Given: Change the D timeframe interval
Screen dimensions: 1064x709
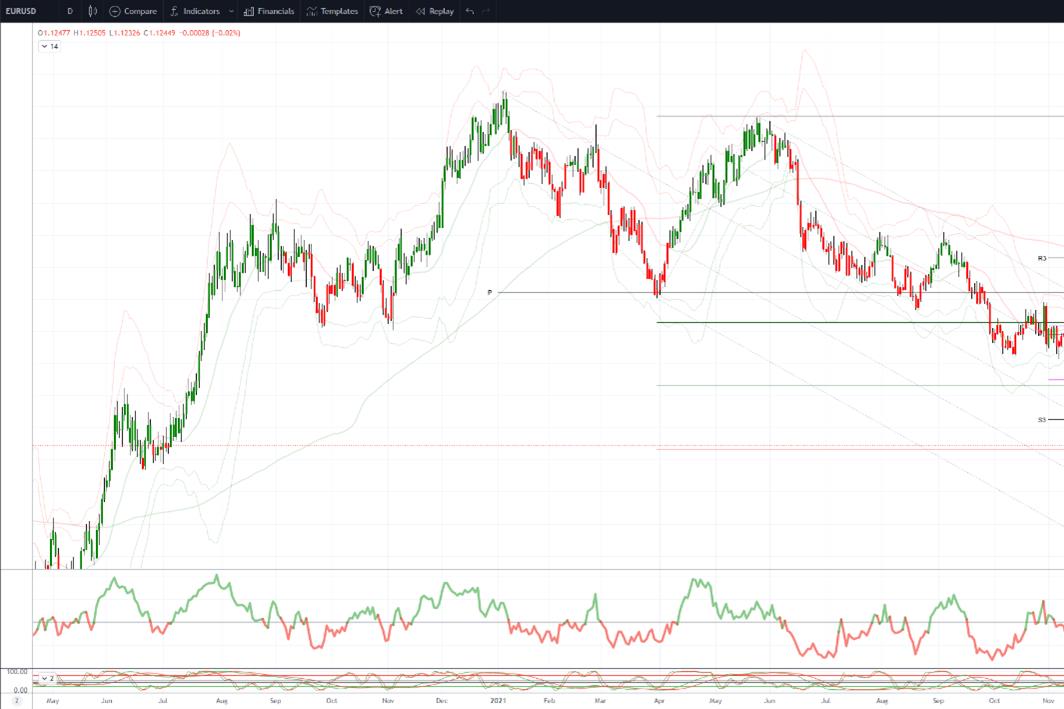Looking at the screenshot, I should 70,12.
